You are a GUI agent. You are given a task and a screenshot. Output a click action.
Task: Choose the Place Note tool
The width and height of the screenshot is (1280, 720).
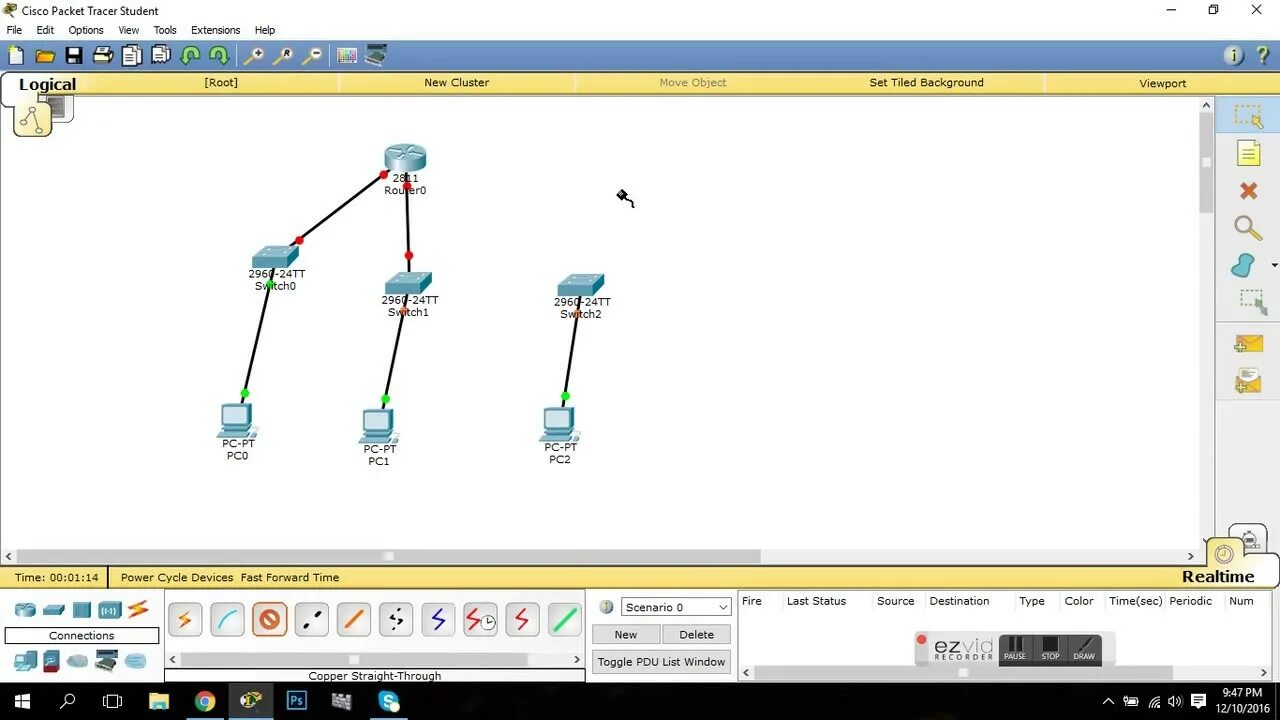click(1248, 153)
